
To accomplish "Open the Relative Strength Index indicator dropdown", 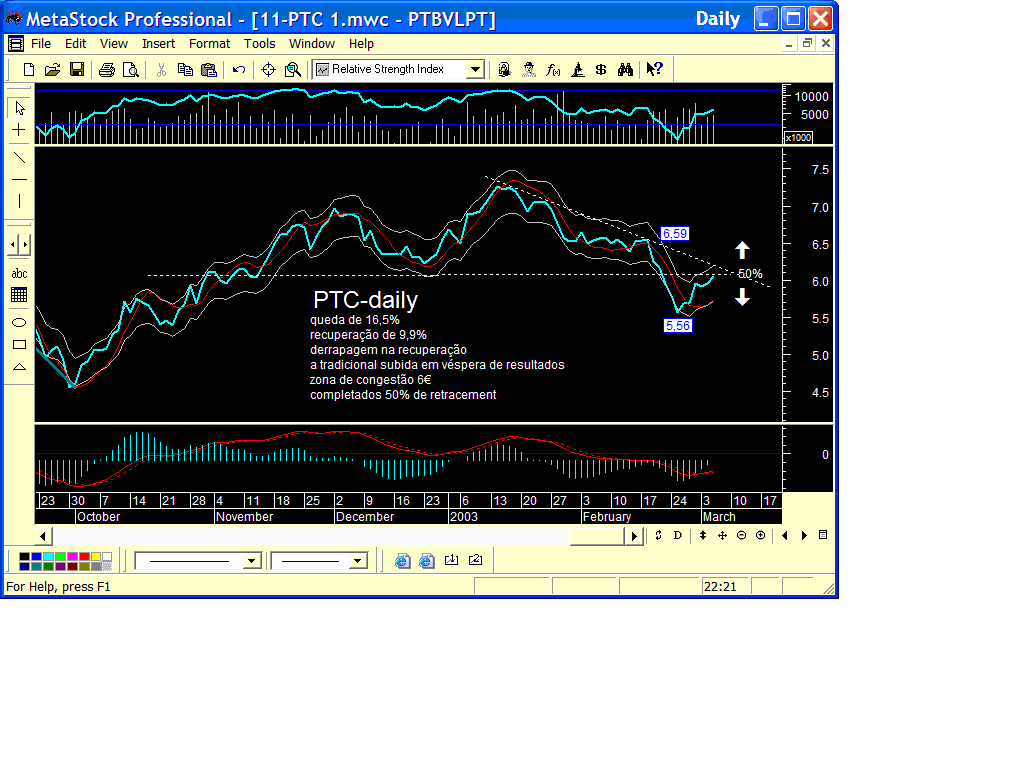I will click(x=475, y=69).
